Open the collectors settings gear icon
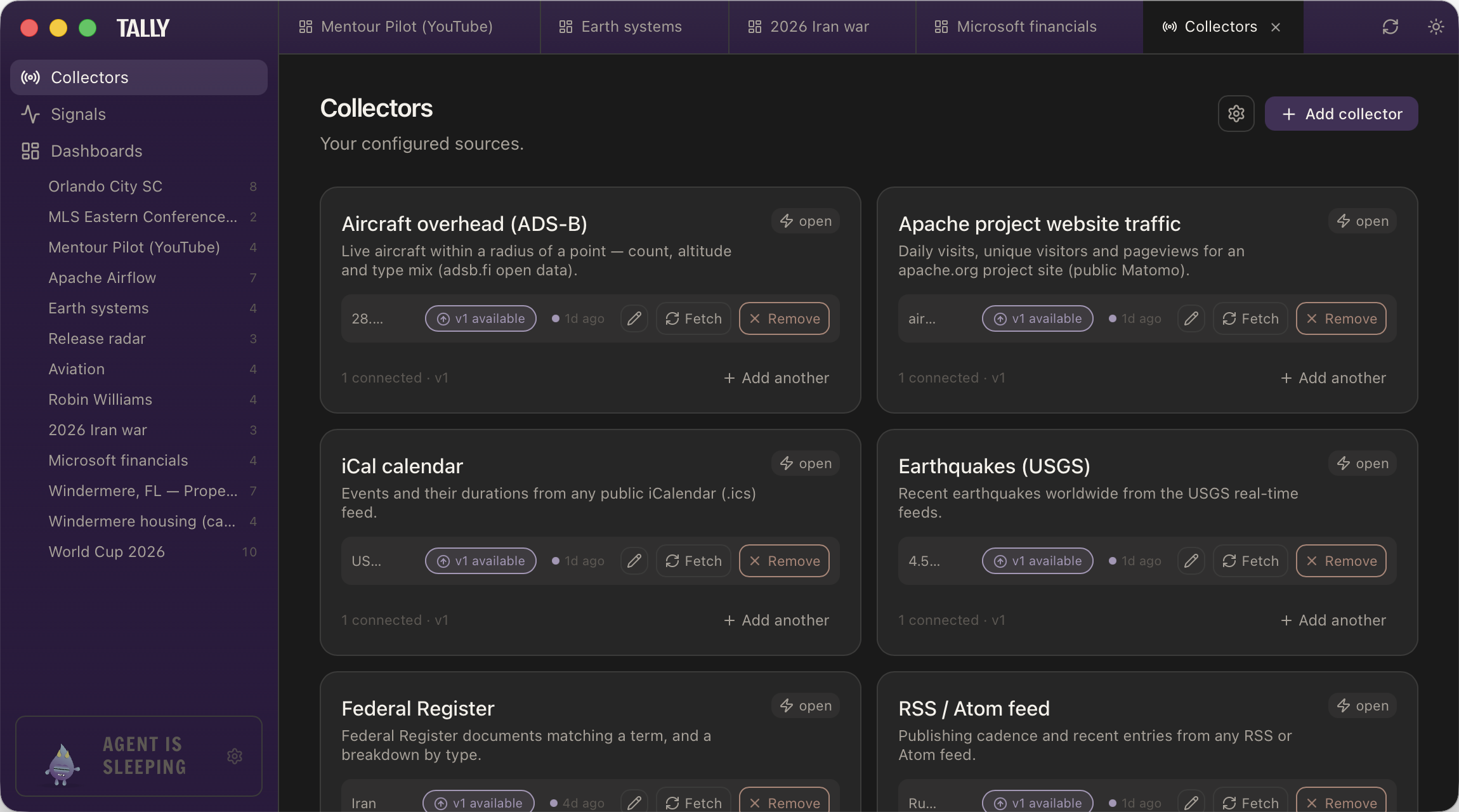The height and width of the screenshot is (812, 1459). coord(1236,114)
